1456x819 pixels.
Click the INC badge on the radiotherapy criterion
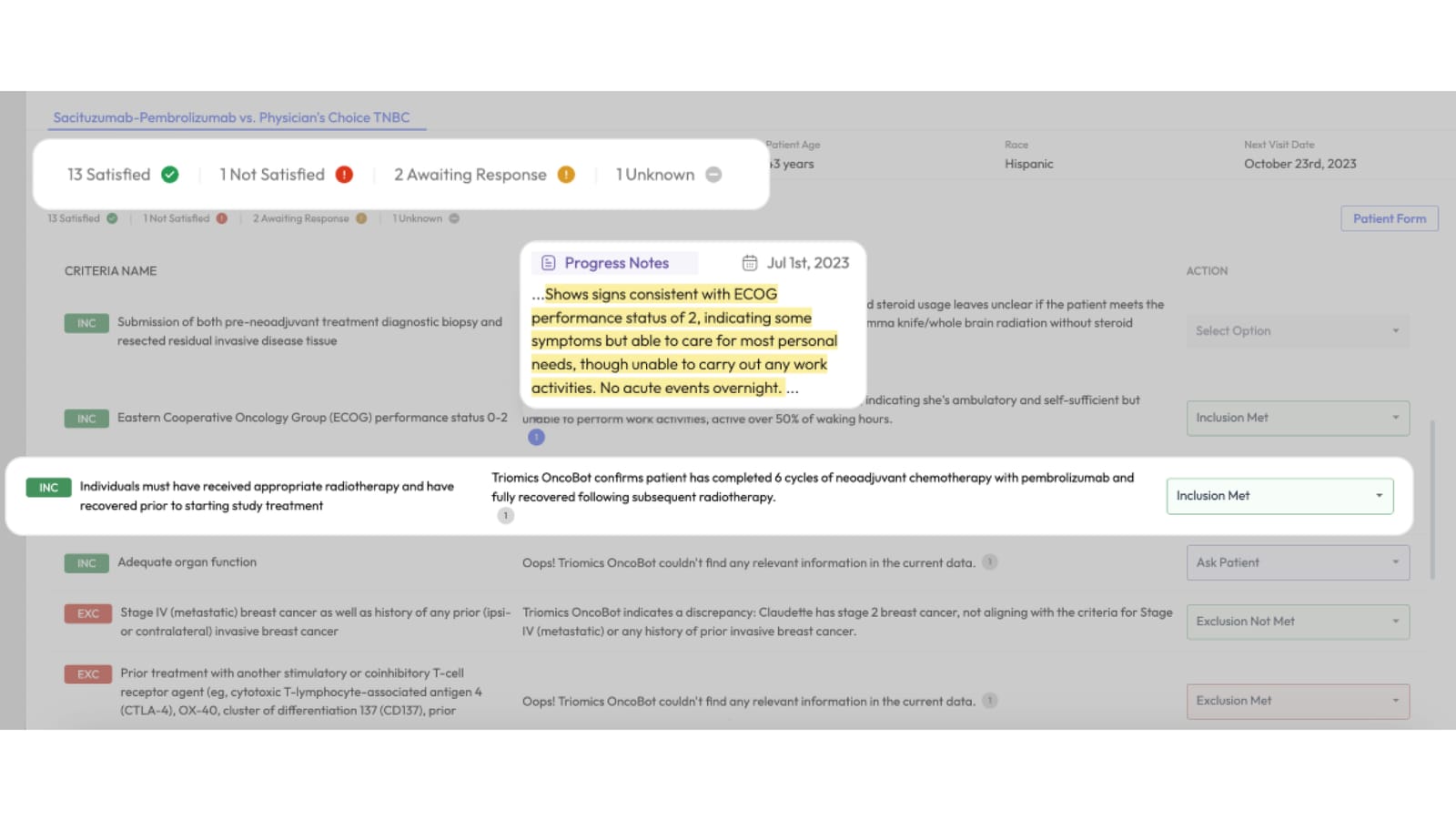(x=49, y=488)
